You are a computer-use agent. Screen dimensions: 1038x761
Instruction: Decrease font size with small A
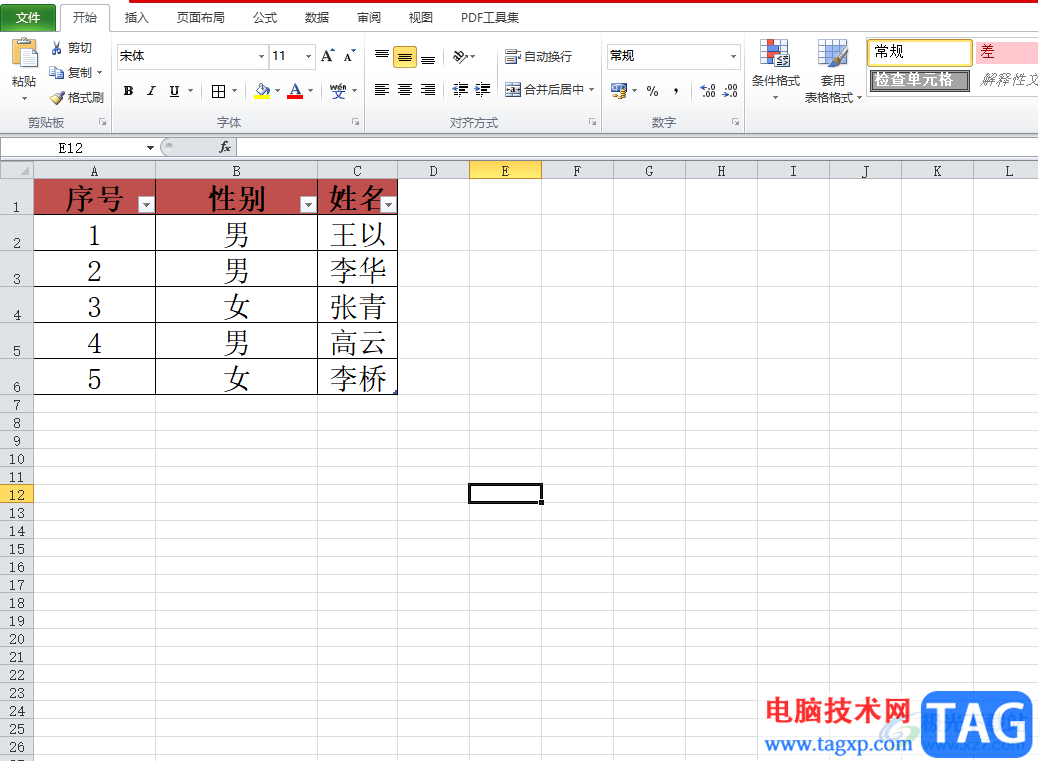coord(350,56)
